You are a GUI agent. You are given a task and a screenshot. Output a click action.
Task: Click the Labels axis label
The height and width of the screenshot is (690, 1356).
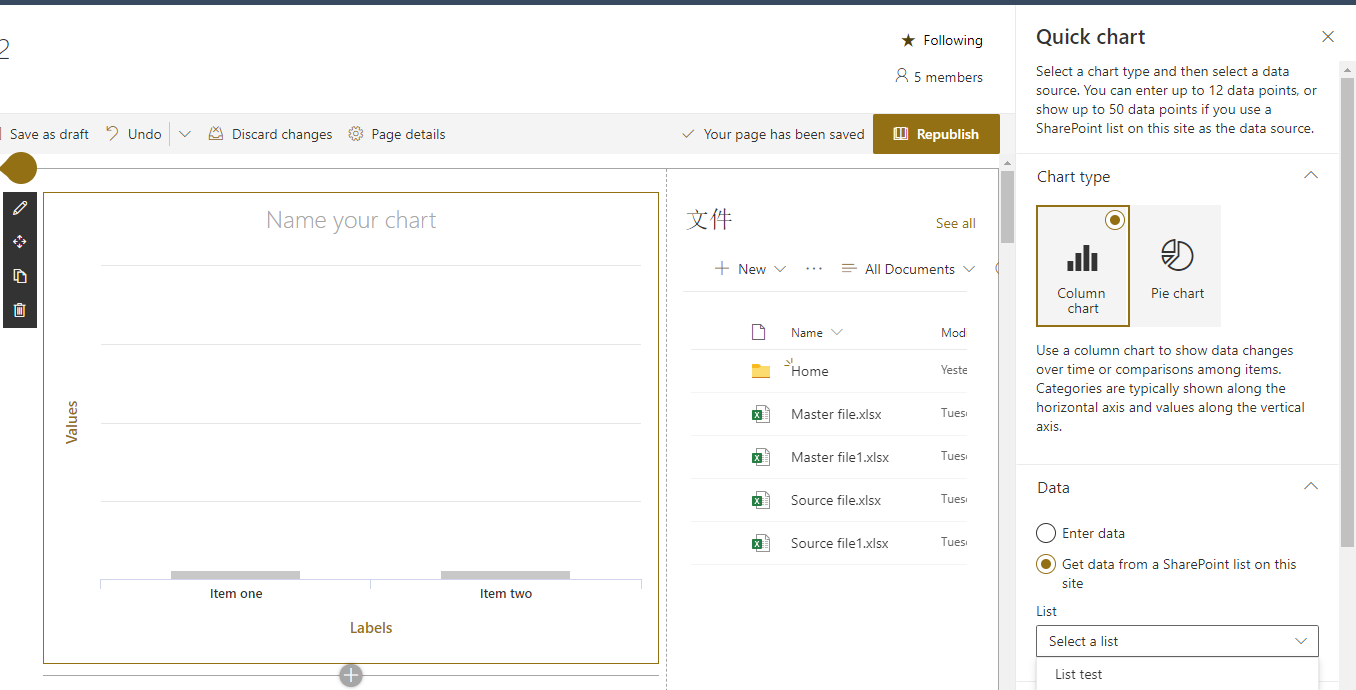click(371, 628)
